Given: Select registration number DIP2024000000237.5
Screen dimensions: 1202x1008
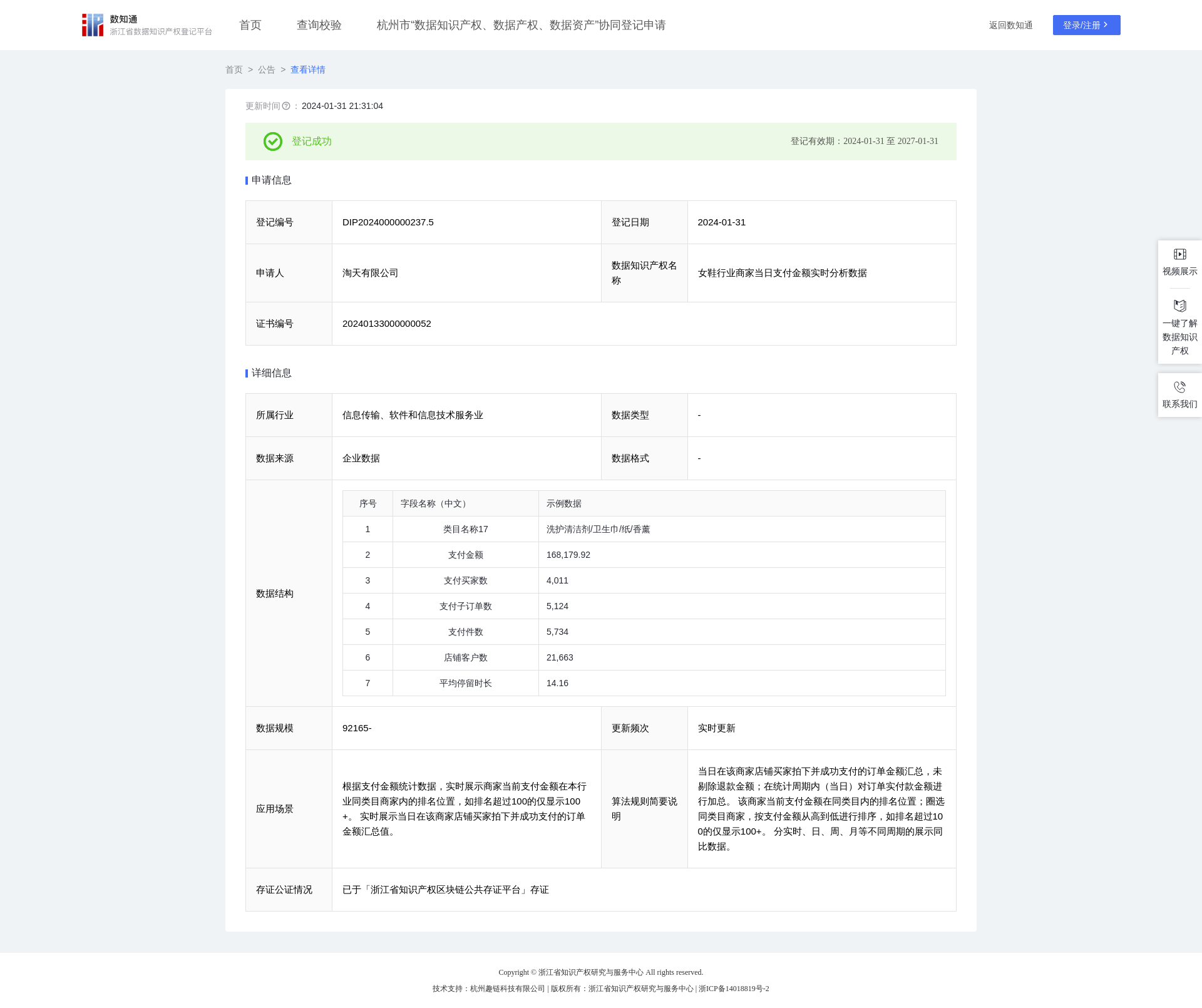Looking at the screenshot, I should 388,222.
